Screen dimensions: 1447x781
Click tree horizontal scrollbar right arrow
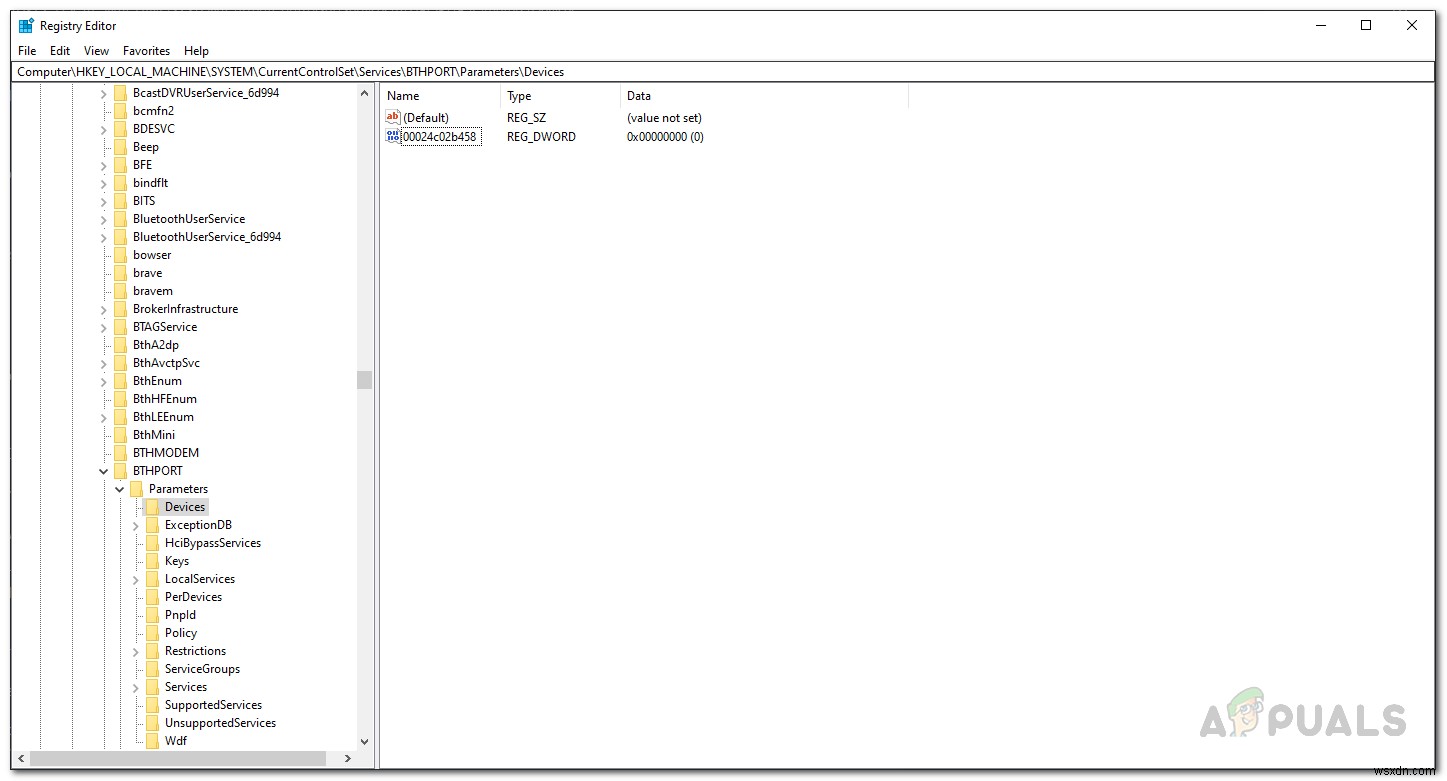[348, 759]
